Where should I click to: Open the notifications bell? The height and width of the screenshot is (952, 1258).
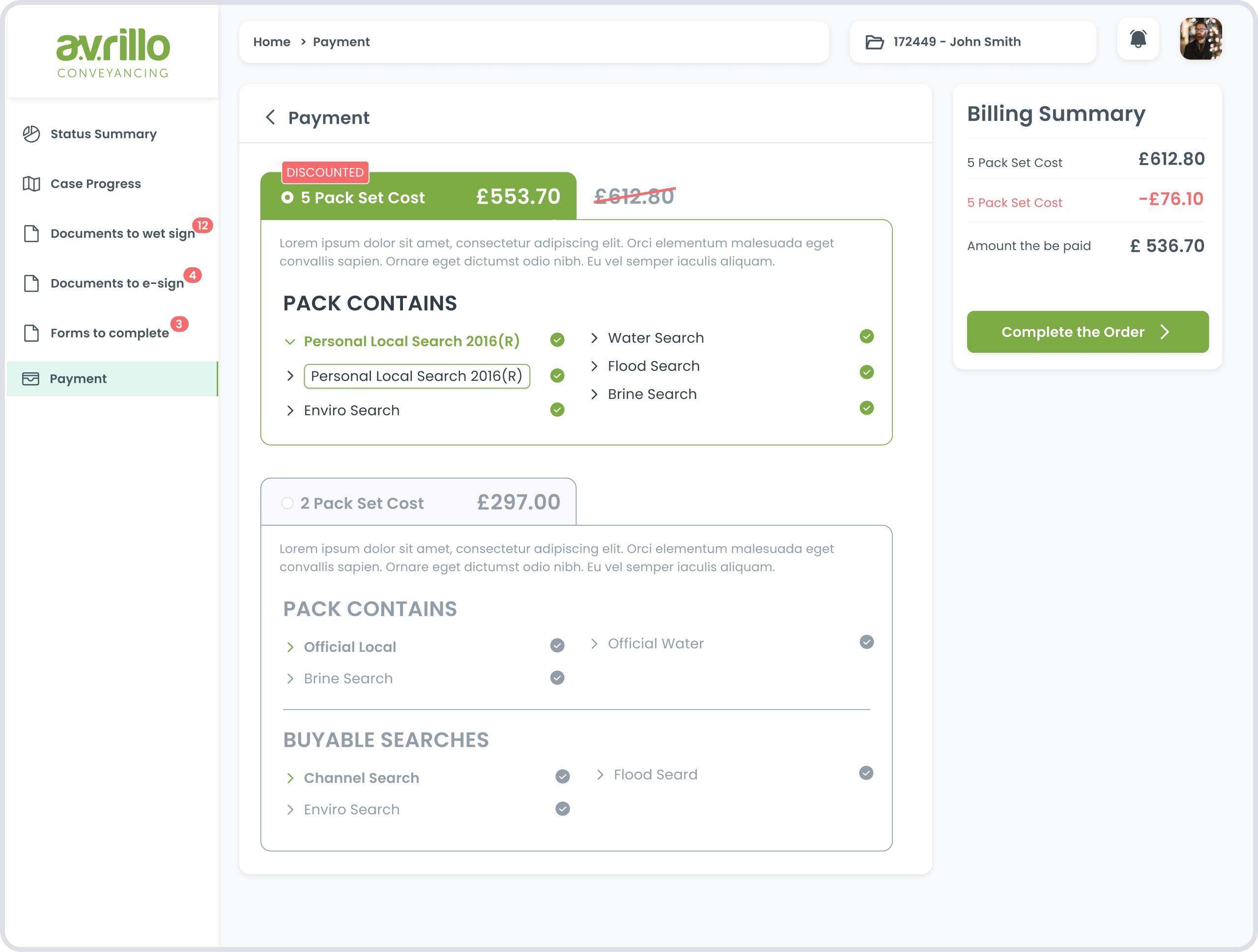[1138, 39]
